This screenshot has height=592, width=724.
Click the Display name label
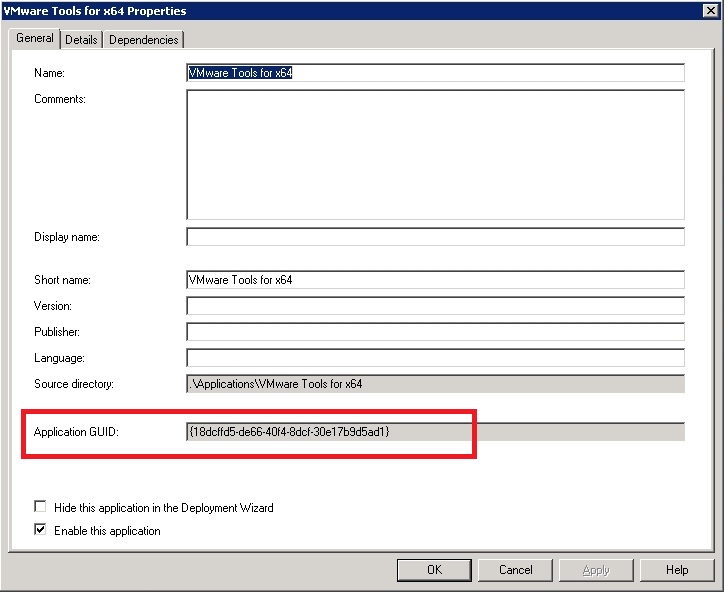pos(66,237)
